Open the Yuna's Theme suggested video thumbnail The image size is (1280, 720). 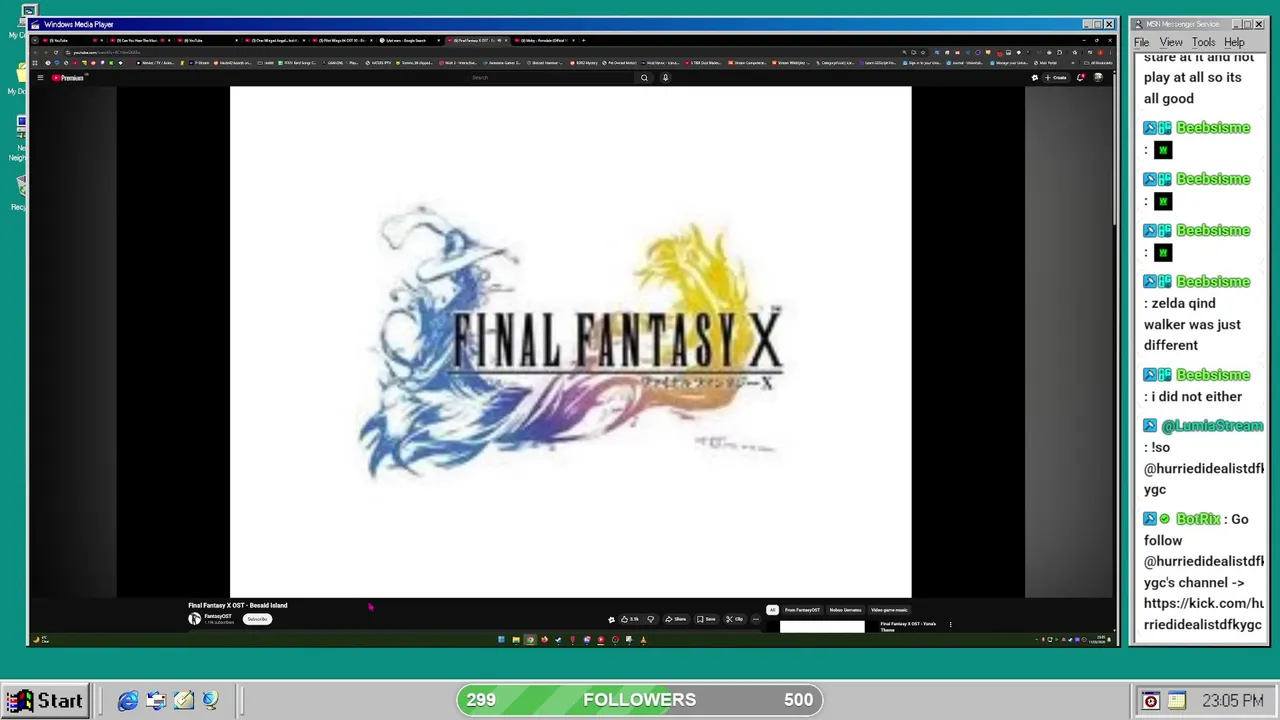(822, 627)
